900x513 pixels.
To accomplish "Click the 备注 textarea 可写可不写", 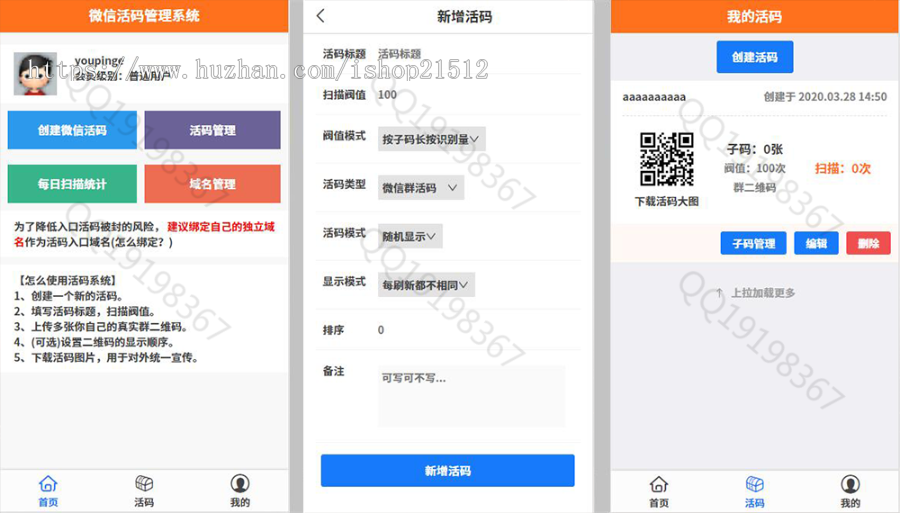I will point(471,397).
